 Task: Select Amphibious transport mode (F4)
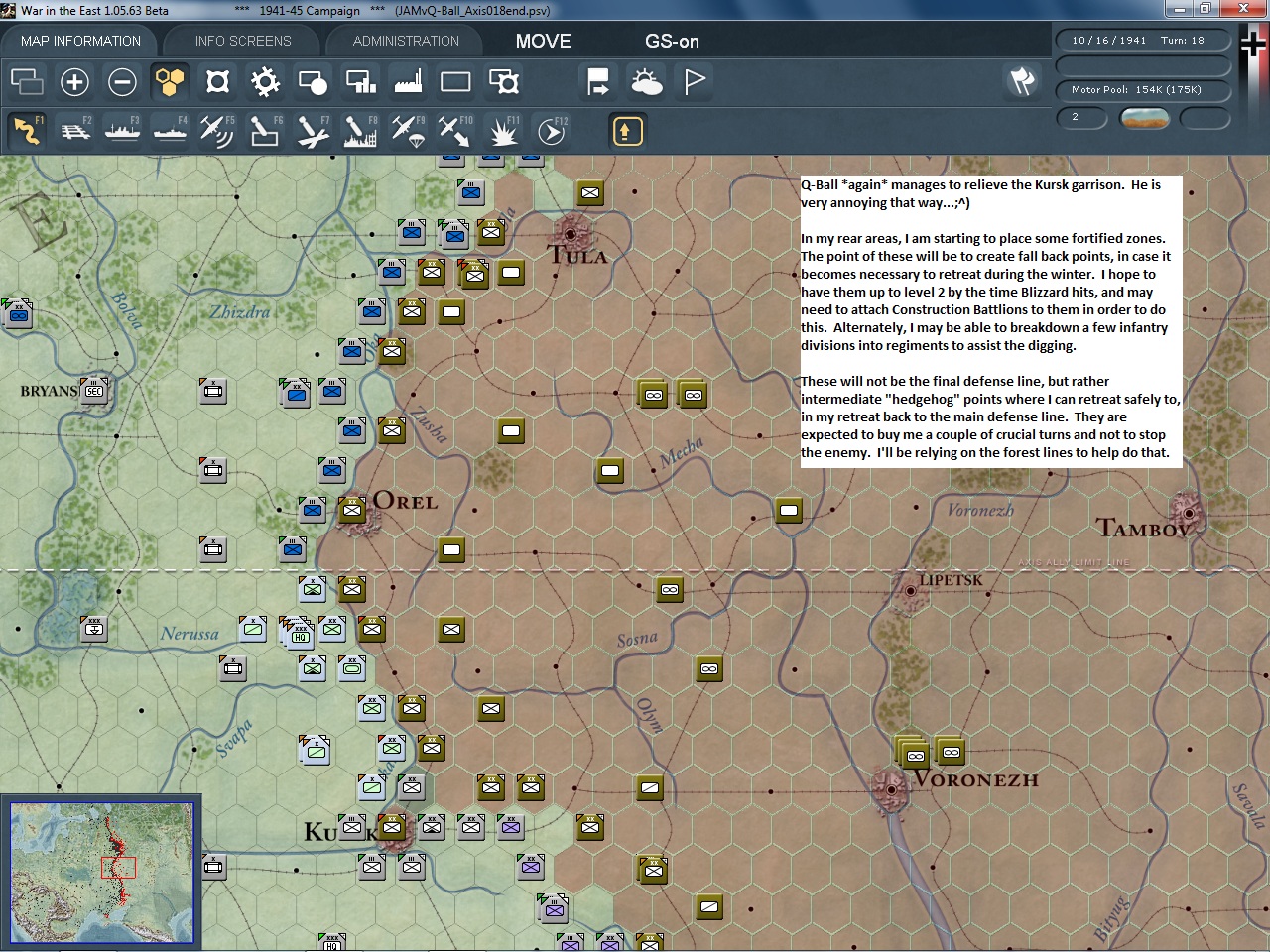pyautogui.click(x=170, y=131)
